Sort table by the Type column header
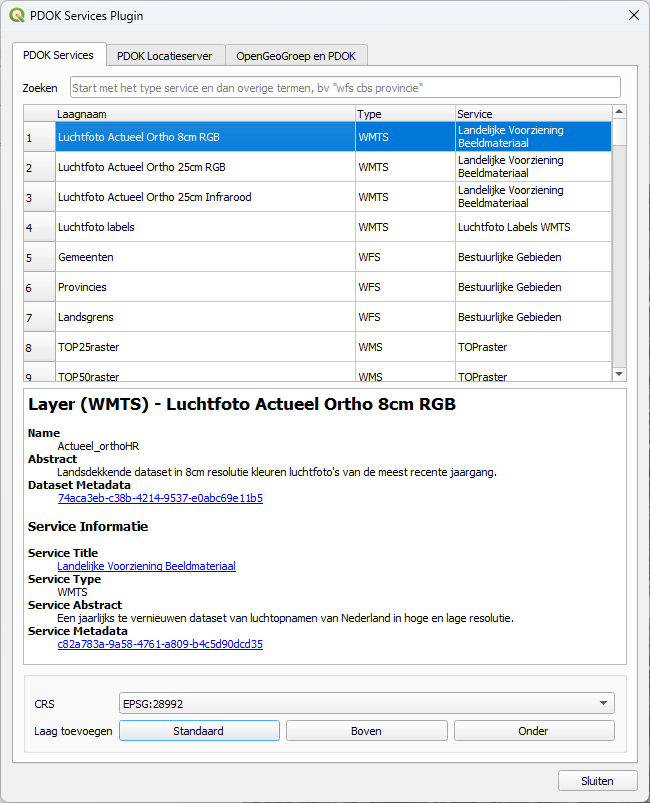This screenshot has width=650, height=803. [404, 114]
